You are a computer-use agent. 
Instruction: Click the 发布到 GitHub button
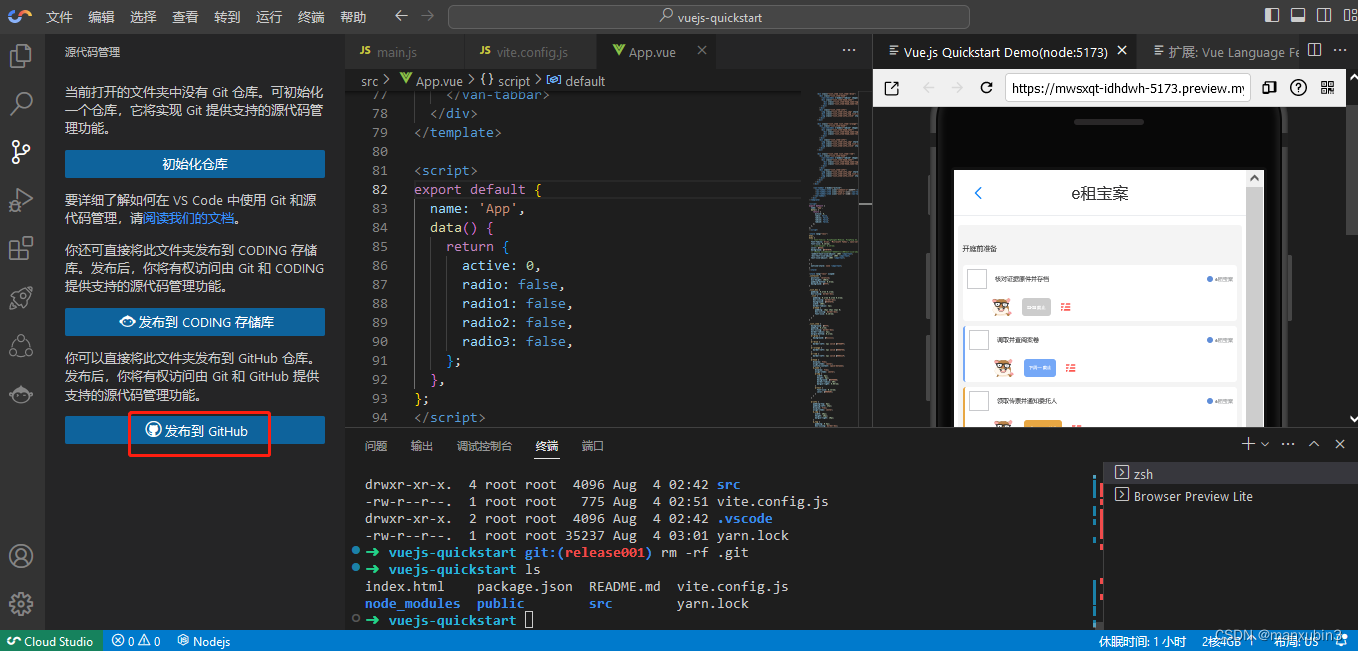(195, 430)
